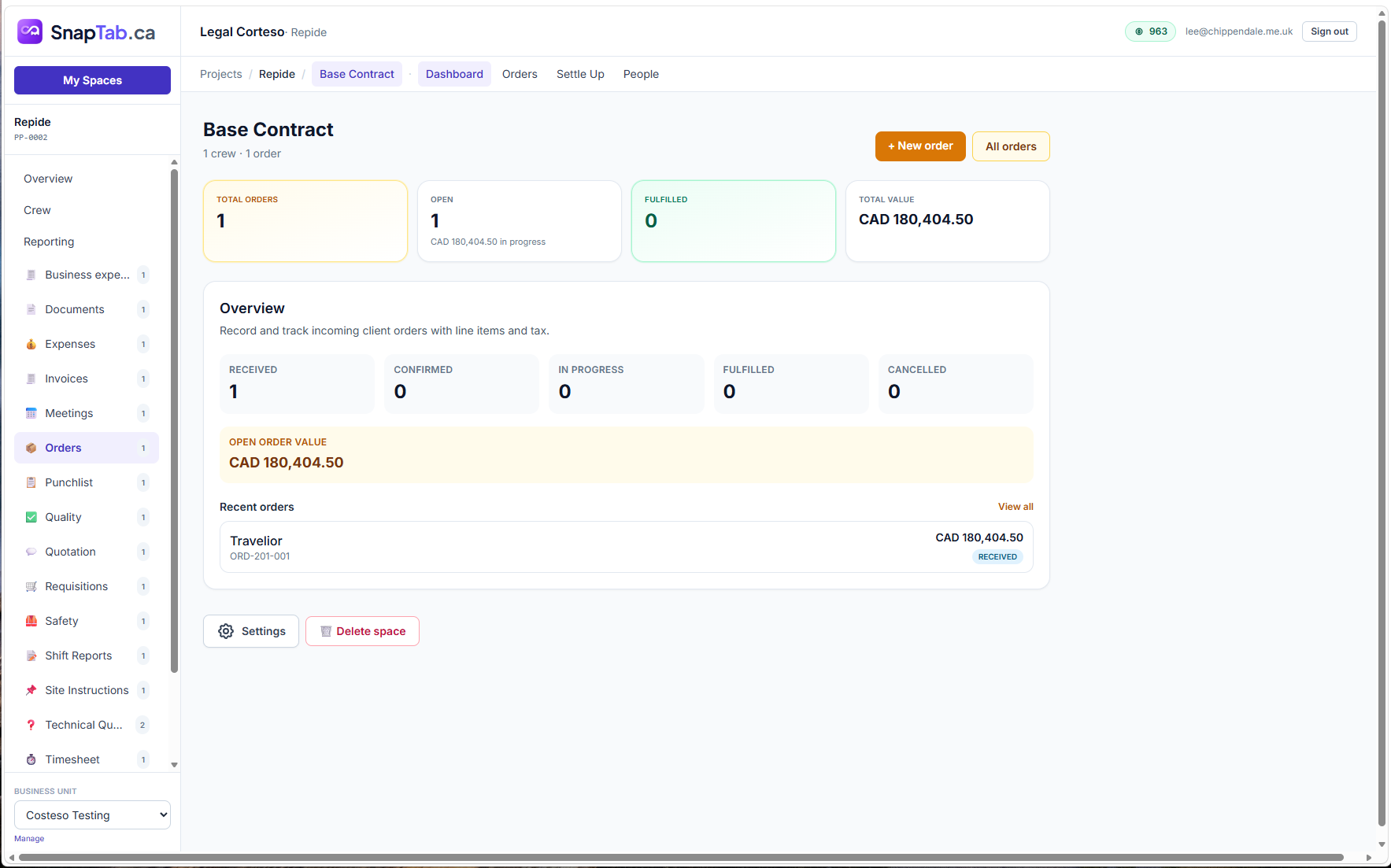Click the Invoices sidebar icon
The width and height of the screenshot is (1391, 868).
click(x=31, y=379)
